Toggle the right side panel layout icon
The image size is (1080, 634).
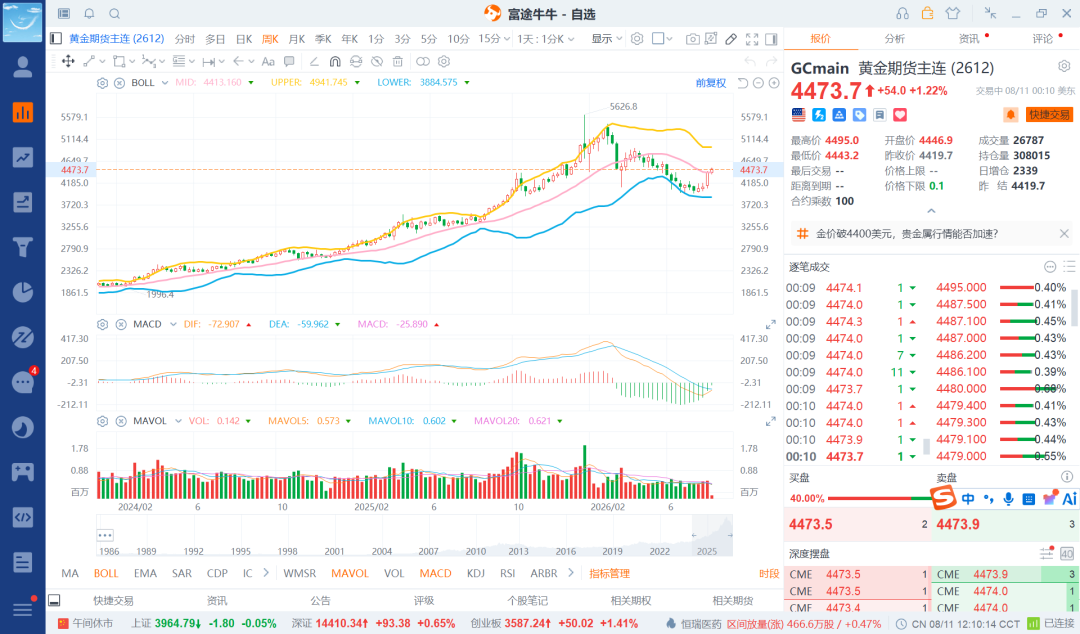pyautogui.click(x=771, y=39)
